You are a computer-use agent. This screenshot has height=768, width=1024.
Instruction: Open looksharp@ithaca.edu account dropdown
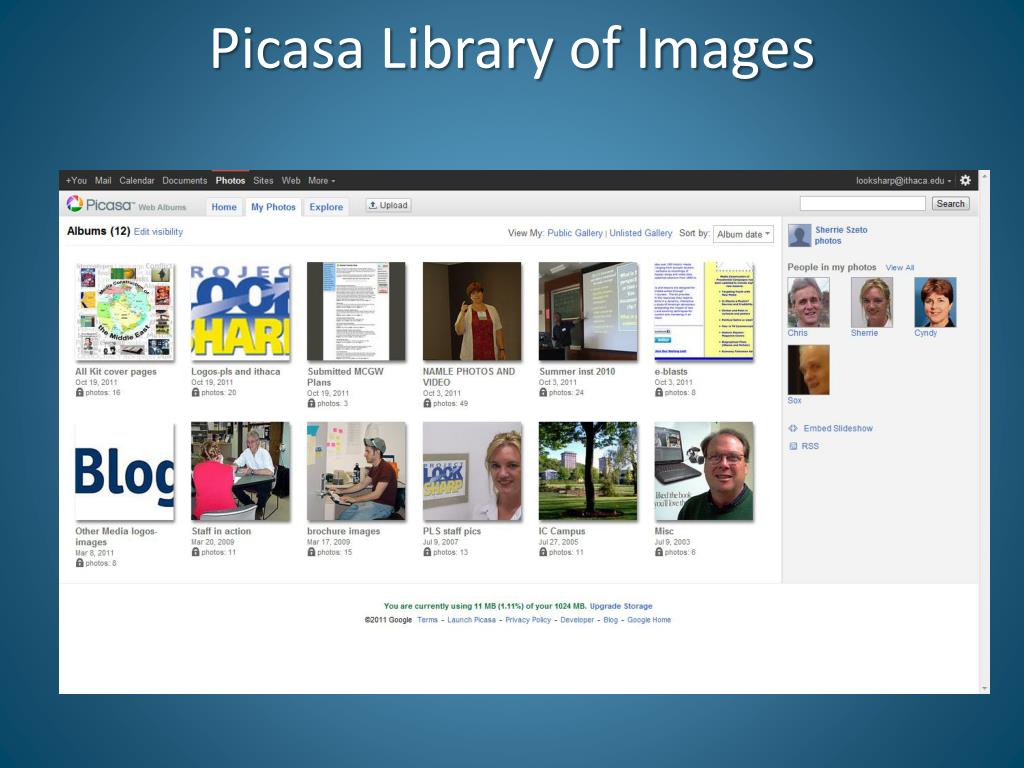(903, 180)
